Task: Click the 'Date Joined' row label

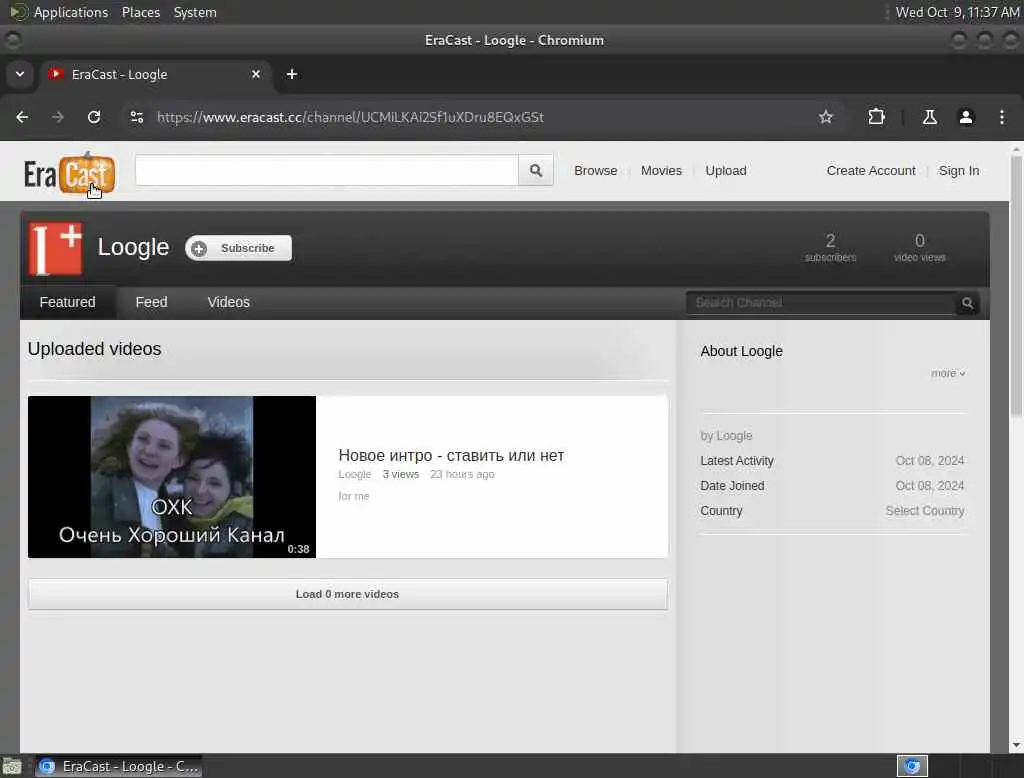Action: coord(732,485)
